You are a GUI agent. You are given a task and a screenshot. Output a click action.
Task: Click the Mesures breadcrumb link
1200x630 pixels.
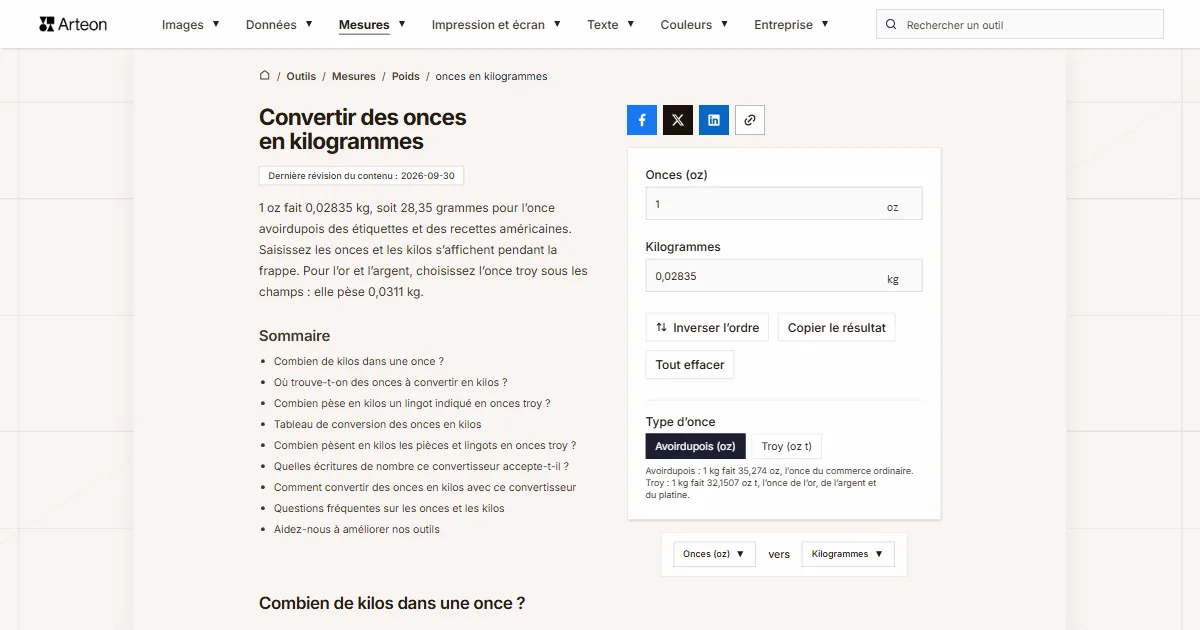354,76
